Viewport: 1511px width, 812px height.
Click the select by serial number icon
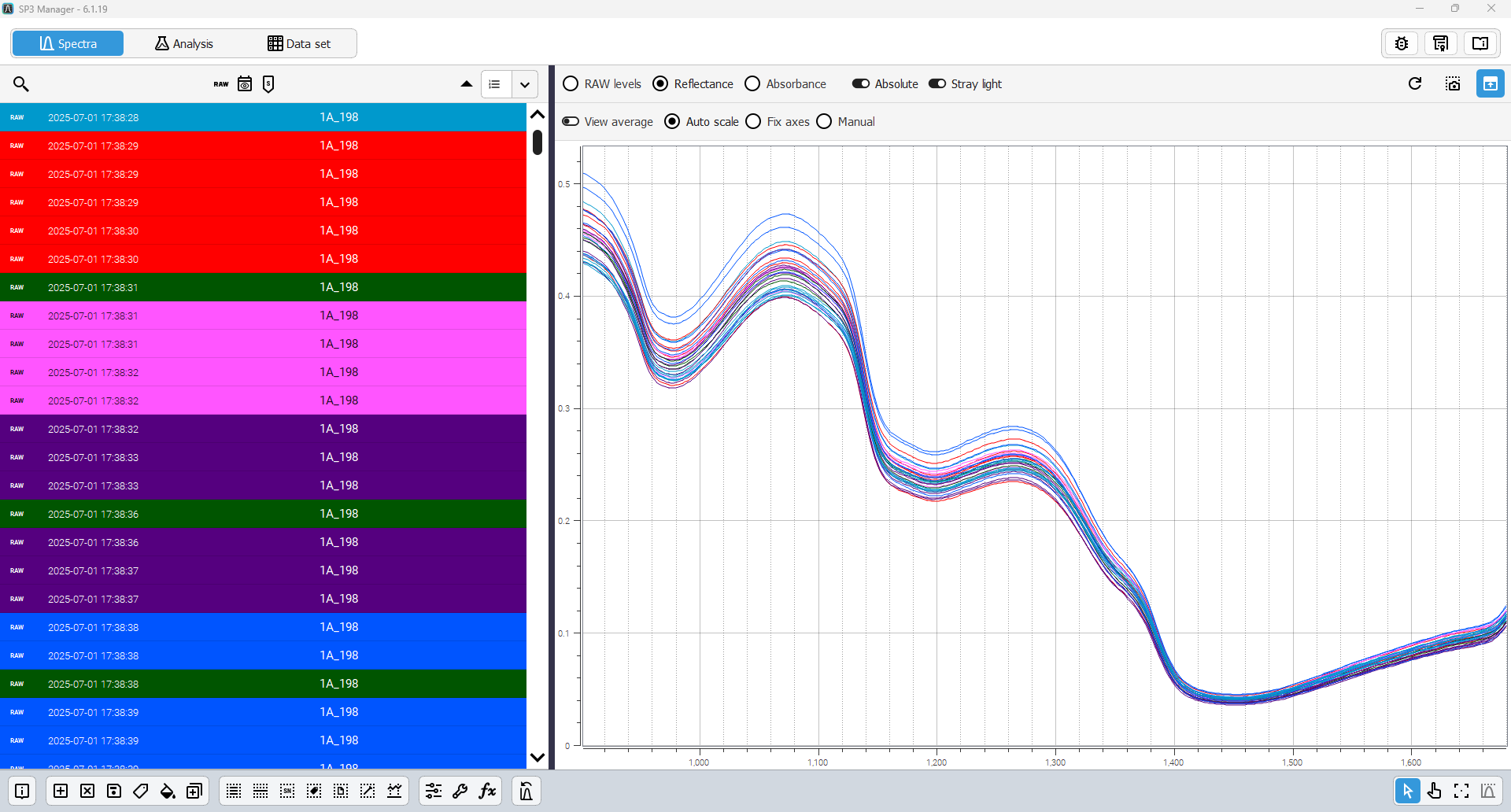coord(287,791)
